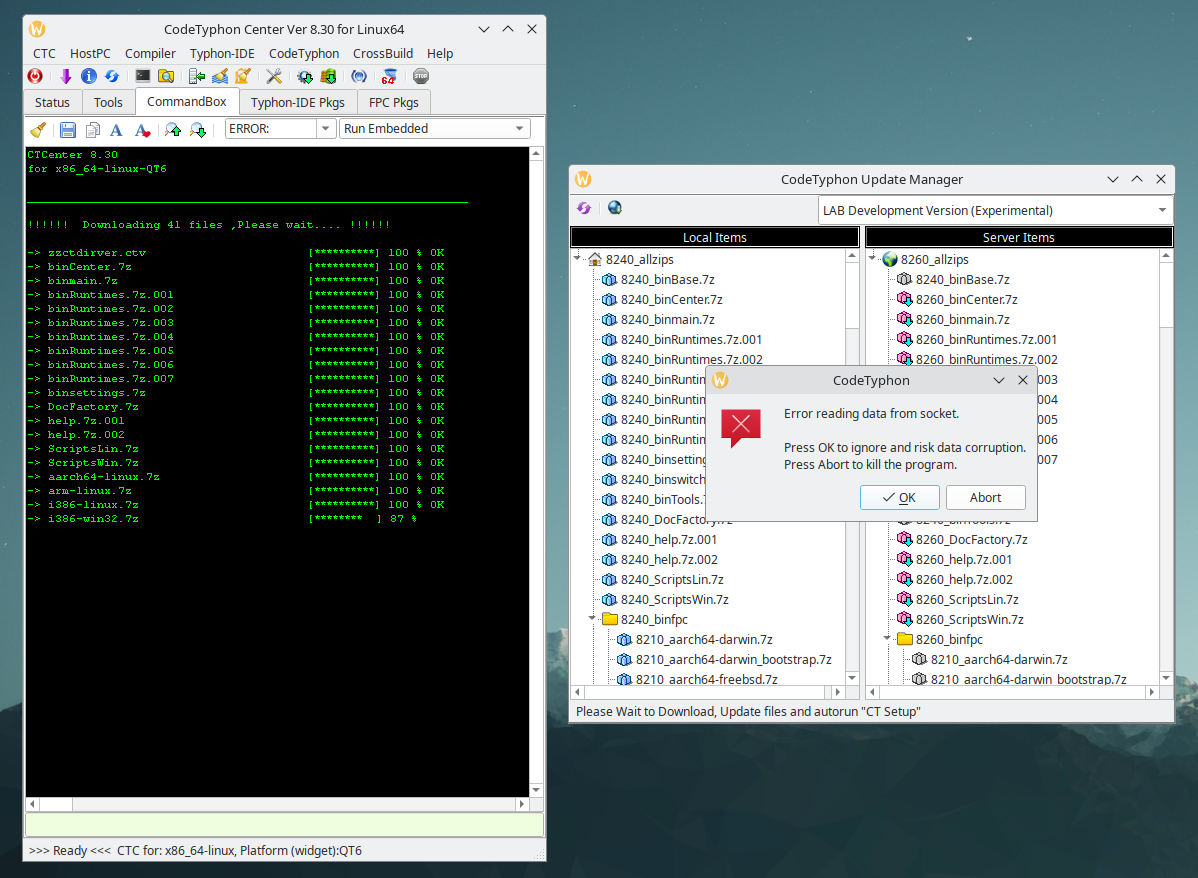
Task: Click the Server Items column header
Action: (1018, 238)
